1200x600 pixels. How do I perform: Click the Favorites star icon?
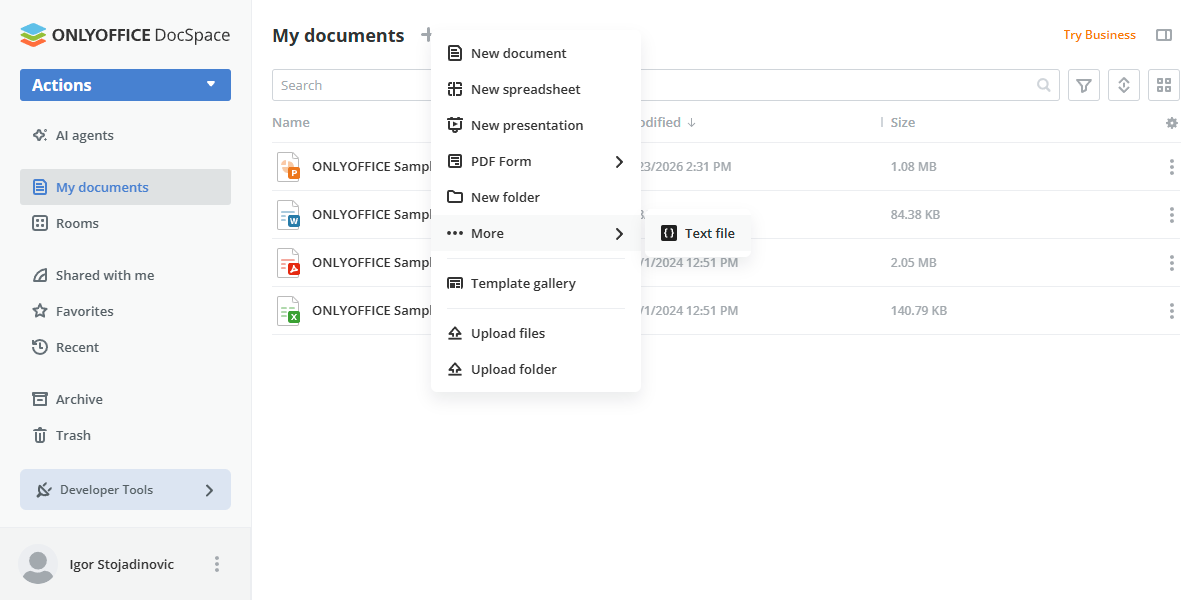tap(40, 311)
